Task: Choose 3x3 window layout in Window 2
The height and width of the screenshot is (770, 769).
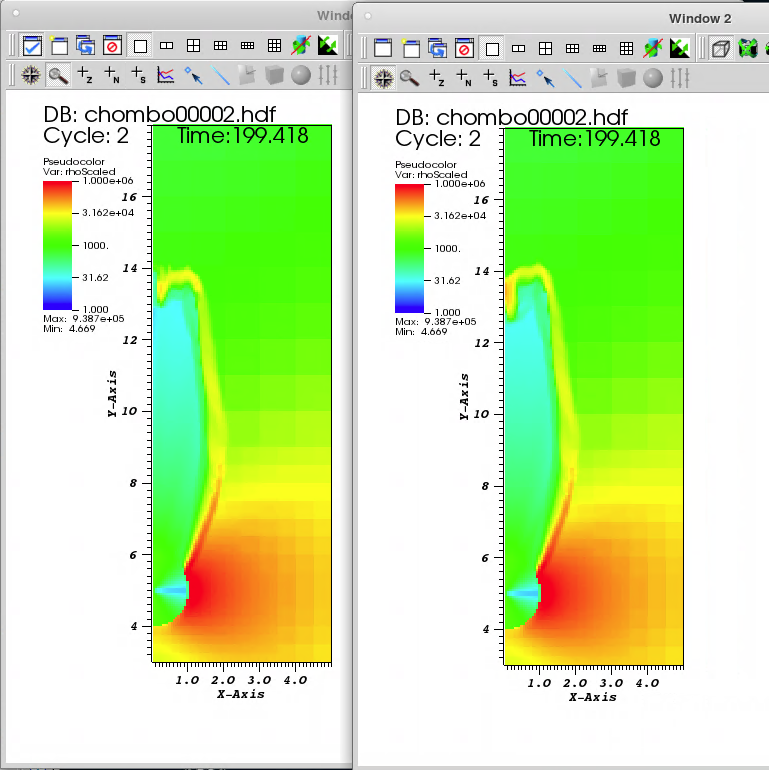Action: [627, 49]
